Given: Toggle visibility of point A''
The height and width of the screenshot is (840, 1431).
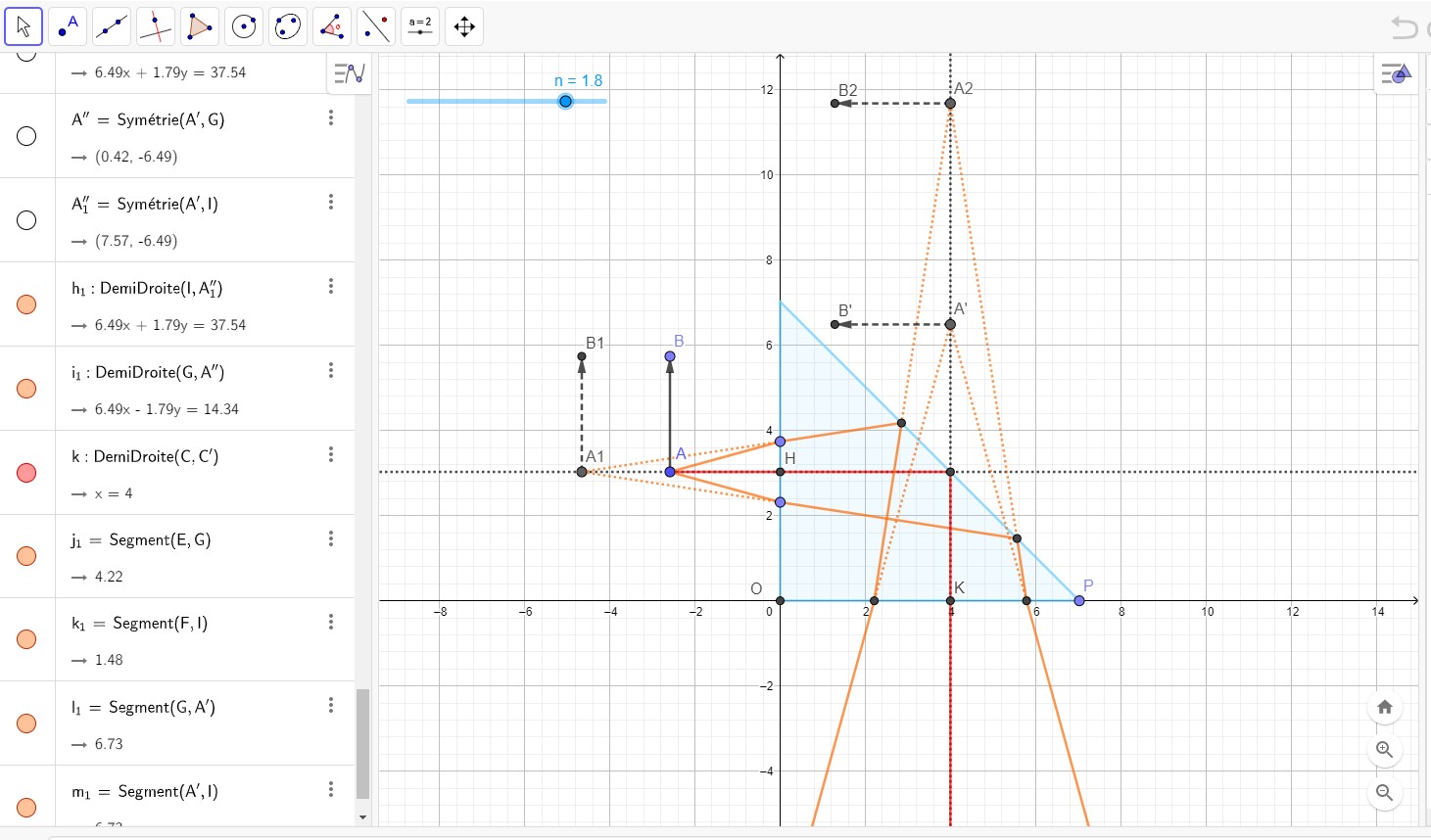Looking at the screenshot, I should [x=26, y=136].
